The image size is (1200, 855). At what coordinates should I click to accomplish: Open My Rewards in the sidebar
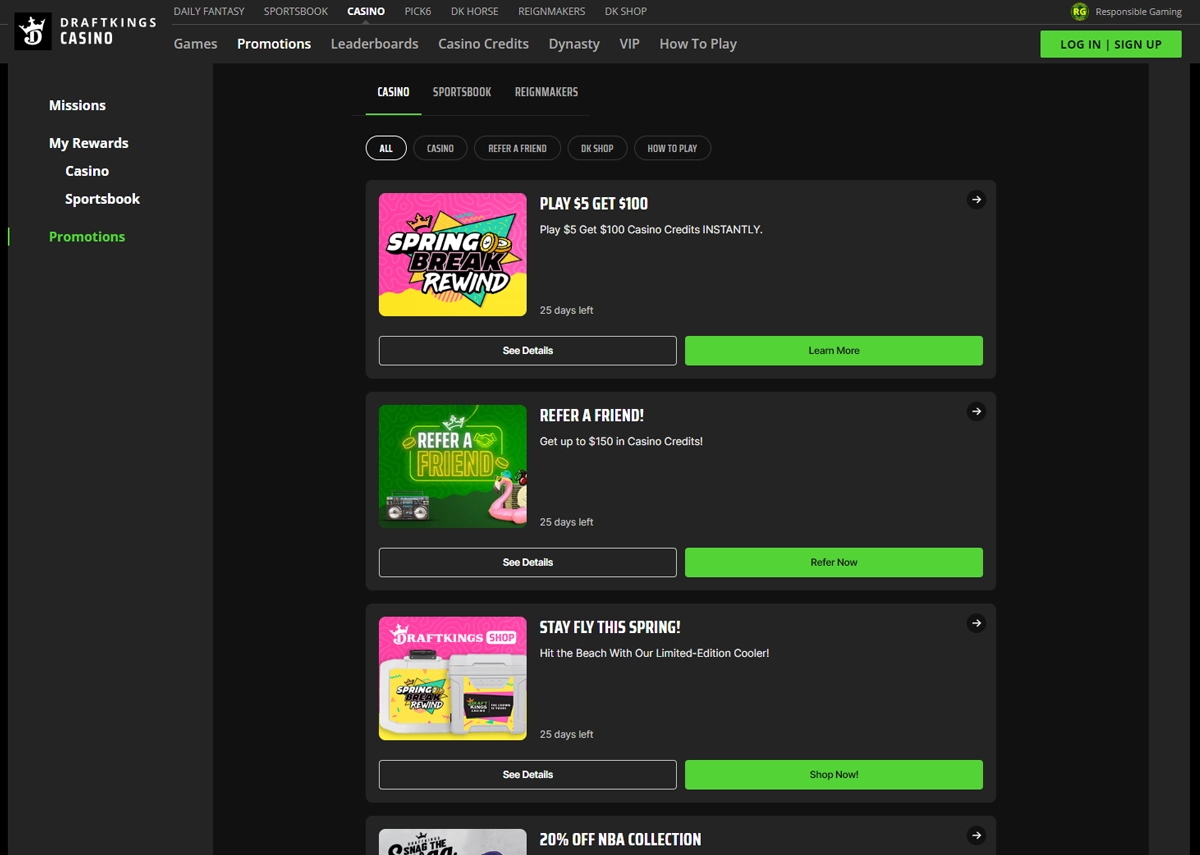click(x=89, y=143)
